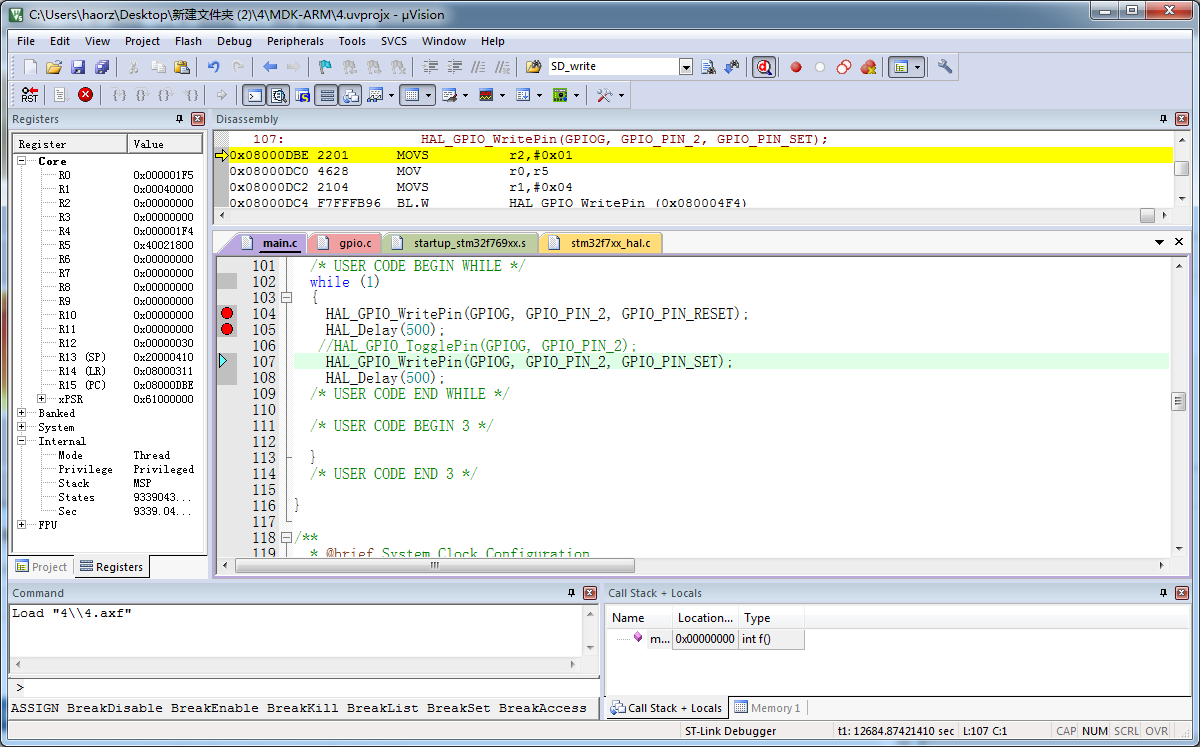Navigate backwards with the blue arrow
Screen dimensions: 1200x747
270,67
